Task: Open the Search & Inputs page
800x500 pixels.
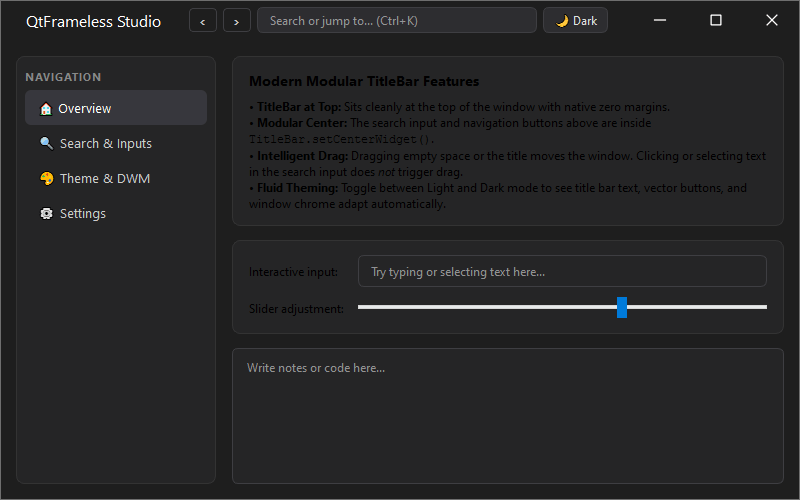Action: [x=116, y=143]
